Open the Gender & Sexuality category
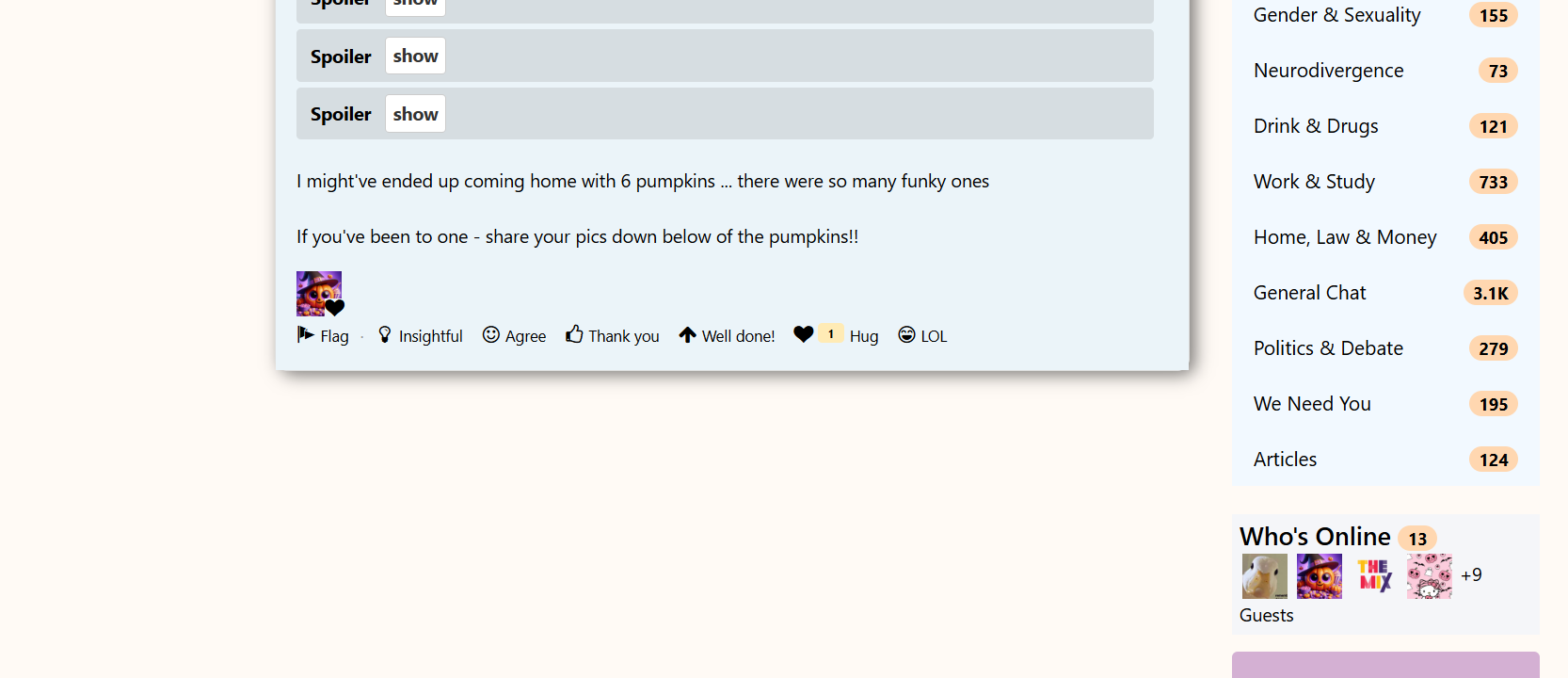The image size is (1568, 678). [x=1336, y=15]
